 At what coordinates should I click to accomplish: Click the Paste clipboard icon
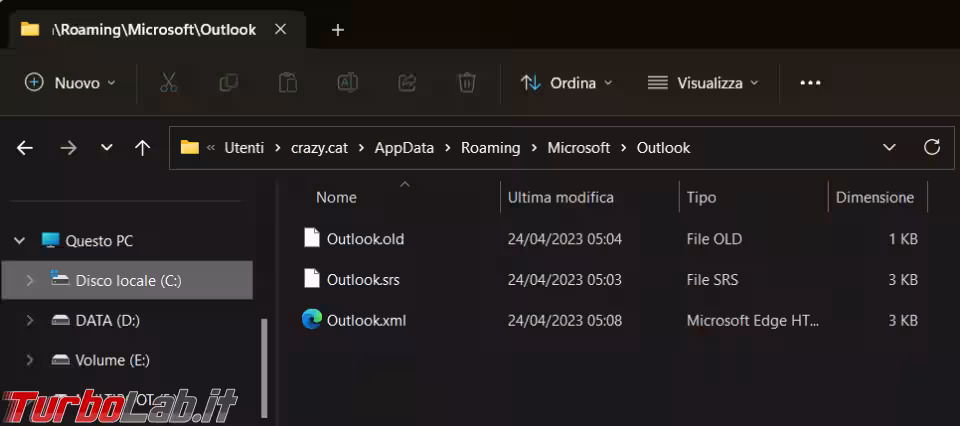pyautogui.click(x=287, y=83)
